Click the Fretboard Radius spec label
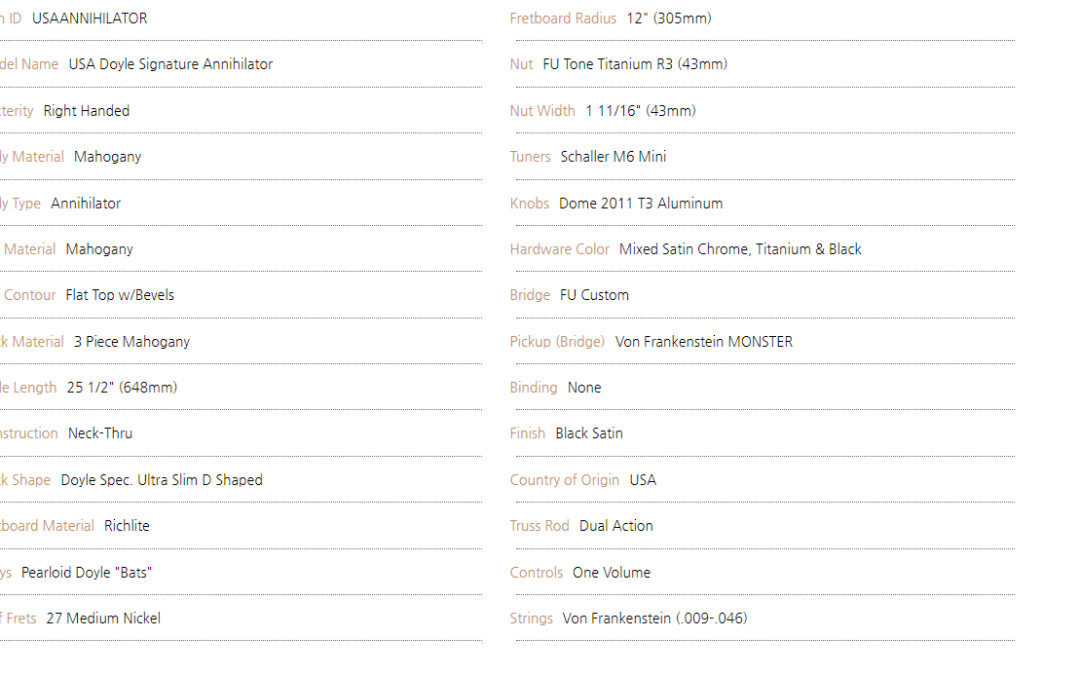1080x675 pixels. point(563,19)
